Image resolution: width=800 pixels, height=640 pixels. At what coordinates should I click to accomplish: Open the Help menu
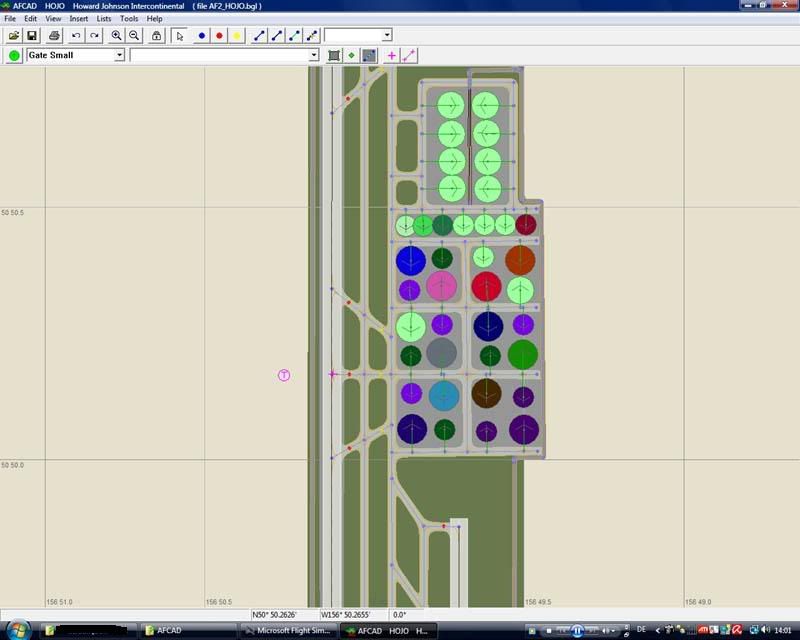coord(155,18)
